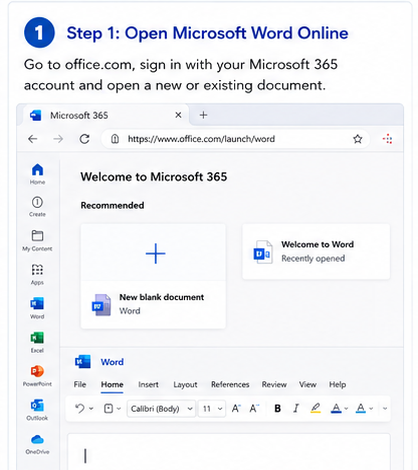Switch to the Layout ribbon tab
Viewport: 418px width, 470px height.
(x=185, y=384)
